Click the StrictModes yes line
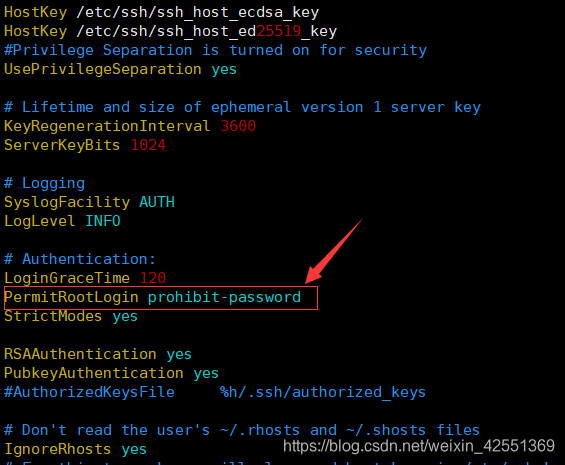The height and width of the screenshot is (465, 565). (71, 316)
